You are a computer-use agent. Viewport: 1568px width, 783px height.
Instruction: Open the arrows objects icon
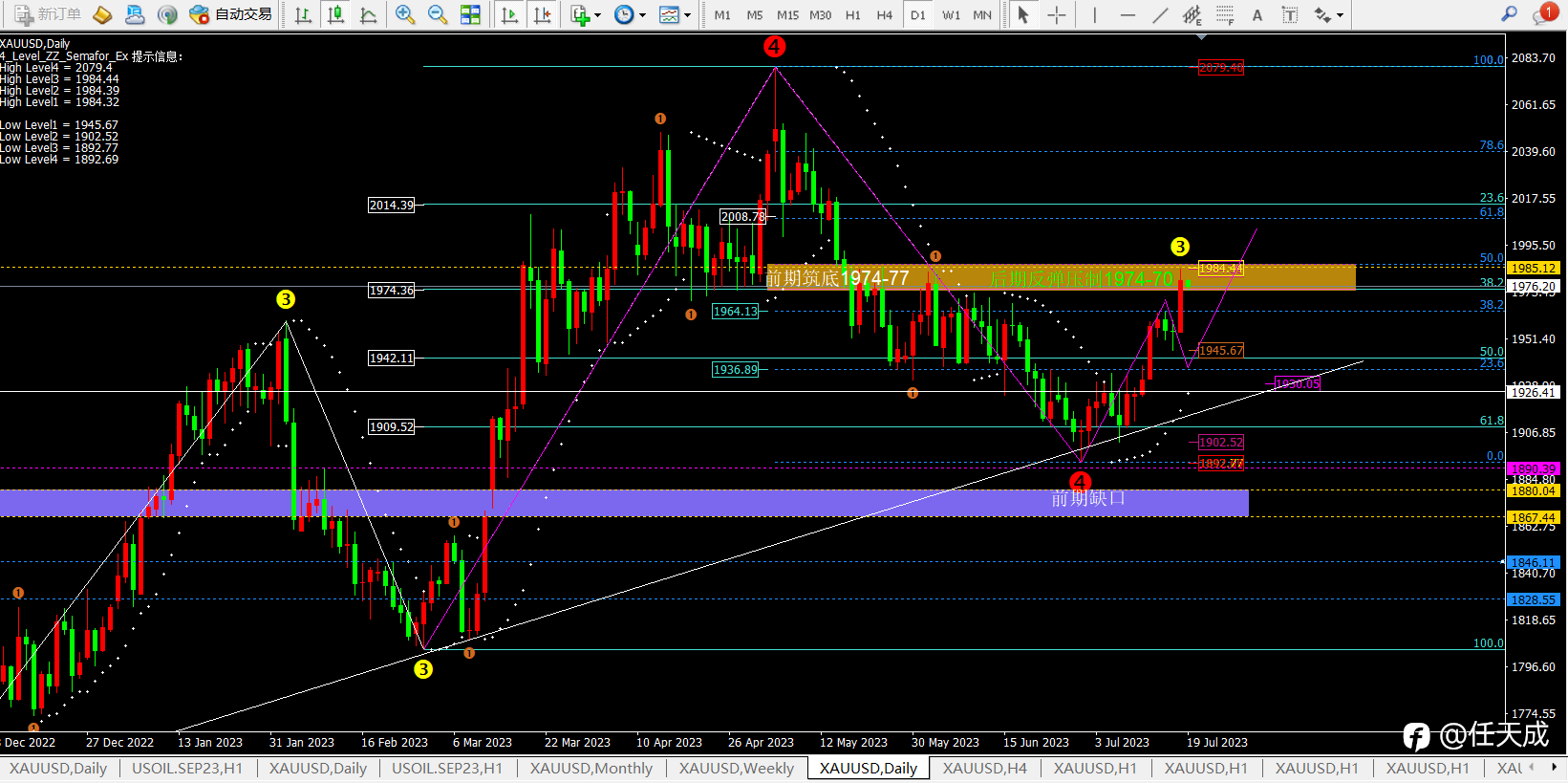pos(1322,14)
